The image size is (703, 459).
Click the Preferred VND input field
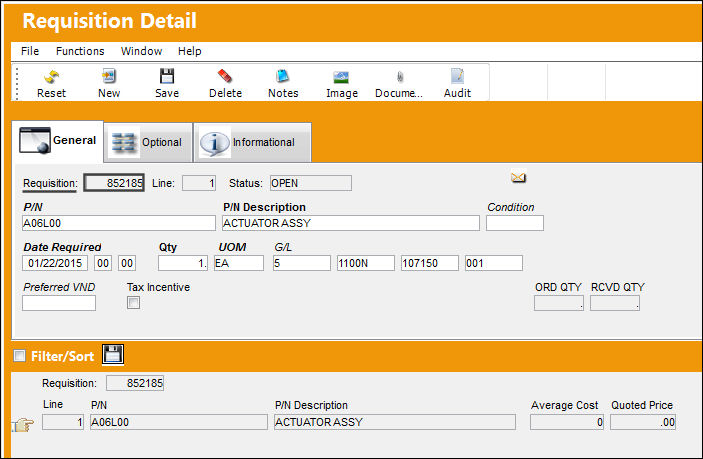click(59, 303)
